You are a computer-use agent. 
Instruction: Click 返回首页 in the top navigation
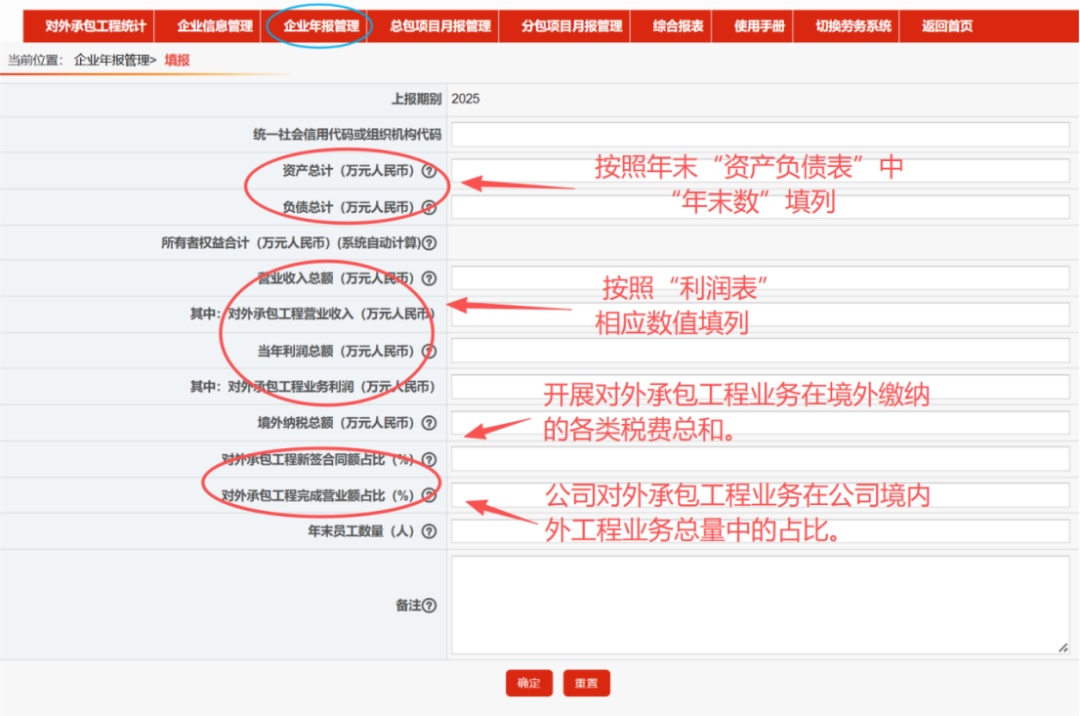point(946,27)
